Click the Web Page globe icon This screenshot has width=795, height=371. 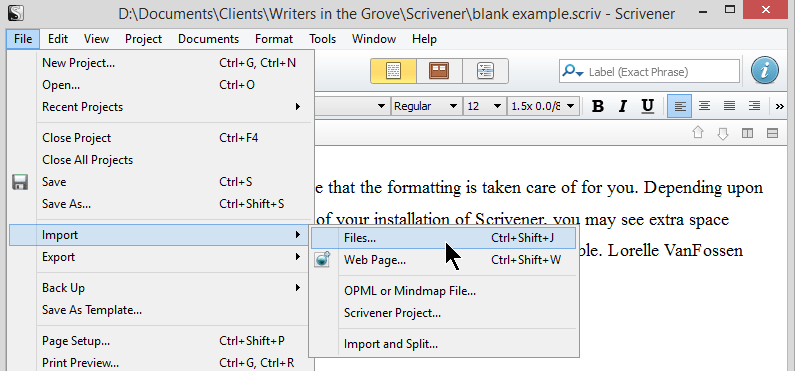point(322,259)
